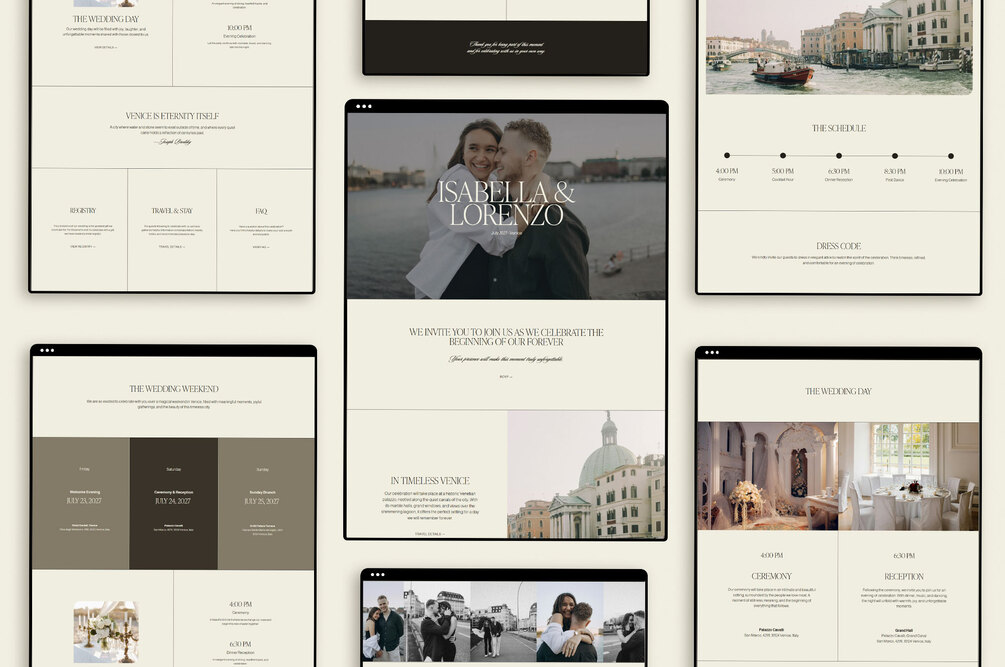Viewport: 1005px width, 667px height.
Task: Click VIEW DETAILS under The Wedding Day
Action: pyautogui.click(x=106, y=47)
